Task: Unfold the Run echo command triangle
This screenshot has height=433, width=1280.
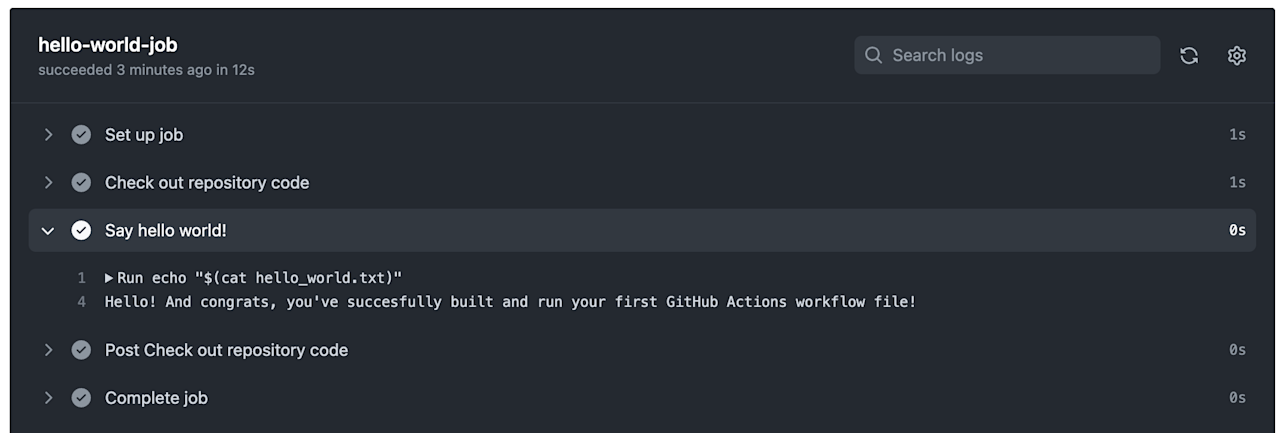Action: click(109, 278)
